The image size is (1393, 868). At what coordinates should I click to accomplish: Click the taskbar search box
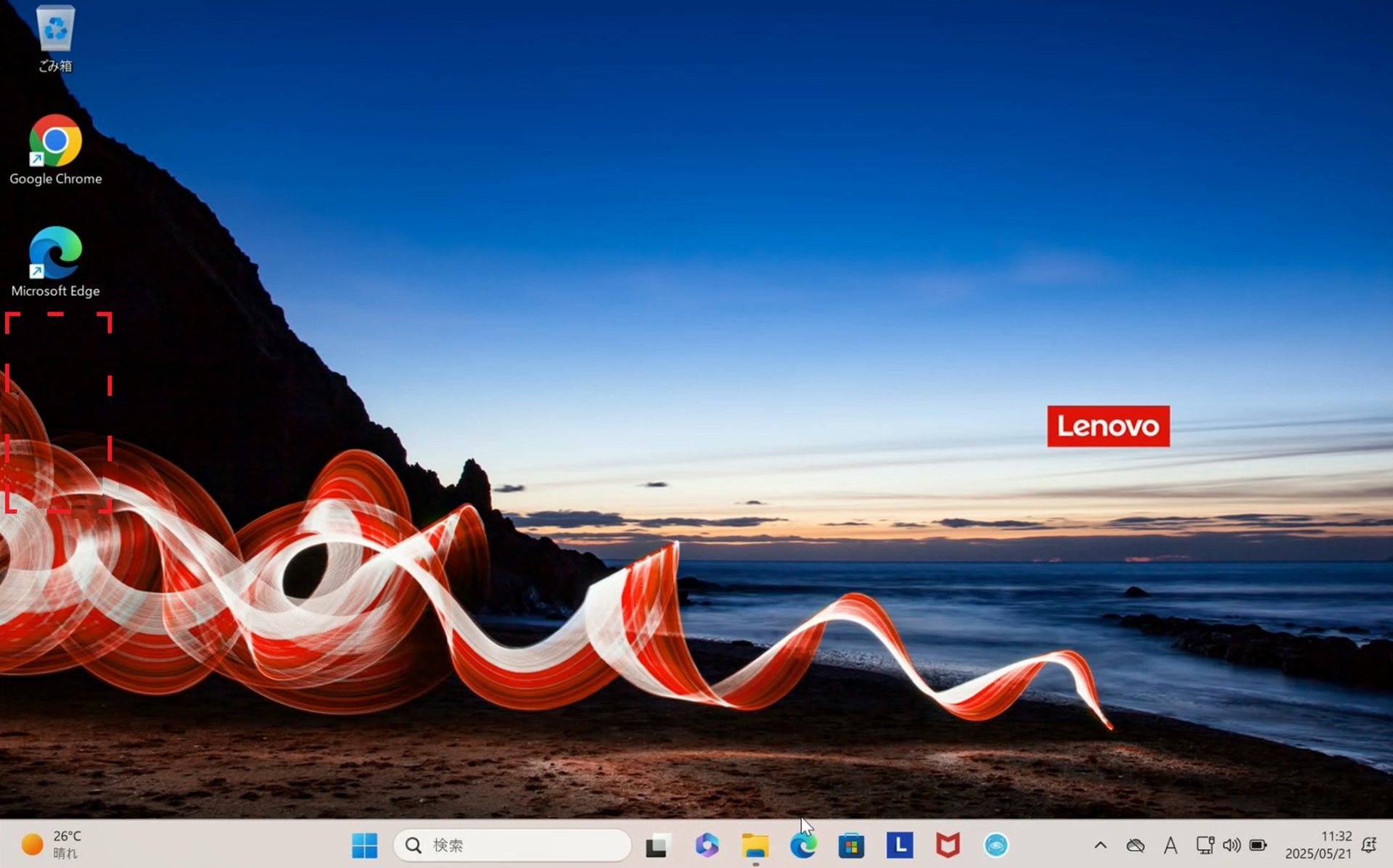click(512, 845)
